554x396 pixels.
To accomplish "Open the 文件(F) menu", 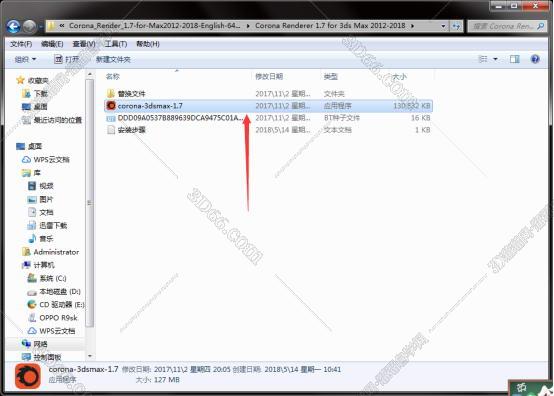I will tap(21, 44).
